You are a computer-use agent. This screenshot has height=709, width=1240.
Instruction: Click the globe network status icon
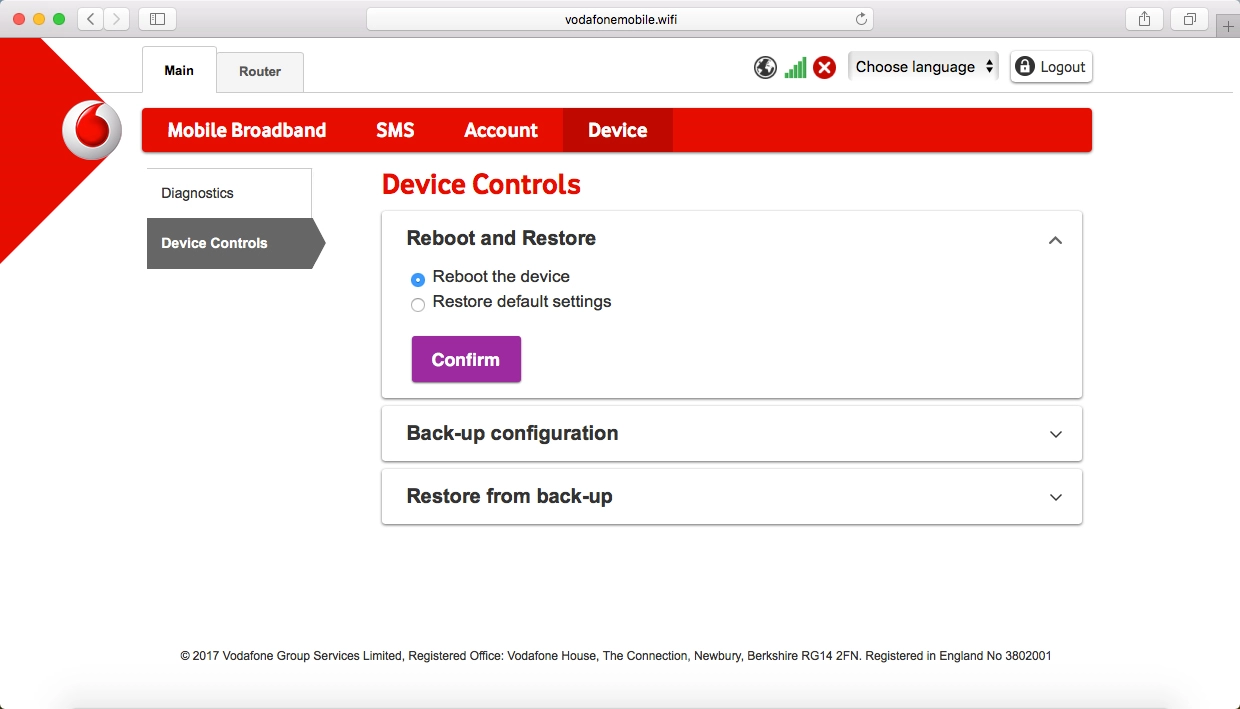pos(765,67)
